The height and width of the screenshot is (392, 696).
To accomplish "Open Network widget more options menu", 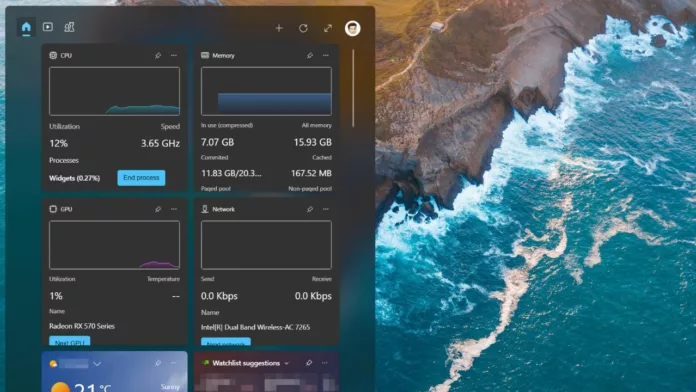I will (325, 209).
